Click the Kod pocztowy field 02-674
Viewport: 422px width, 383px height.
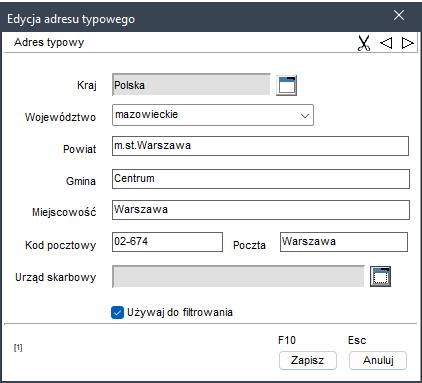(x=167, y=242)
